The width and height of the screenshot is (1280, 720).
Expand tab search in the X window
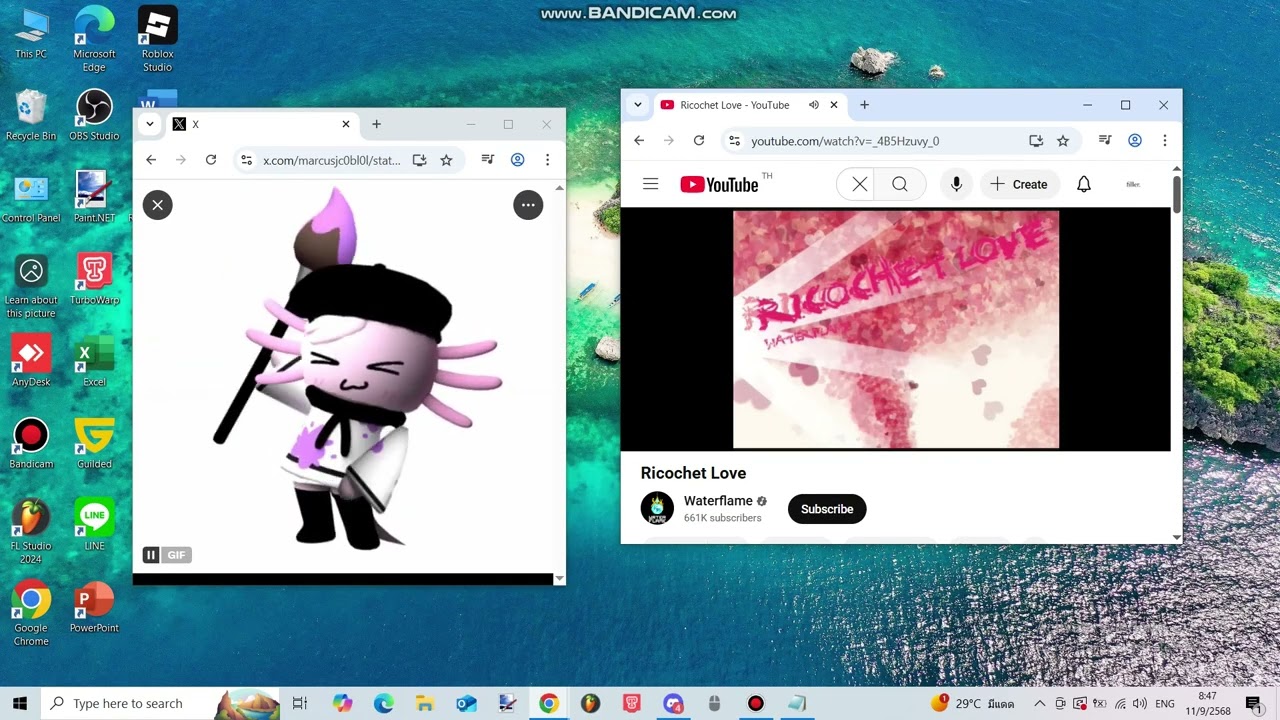(149, 124)
